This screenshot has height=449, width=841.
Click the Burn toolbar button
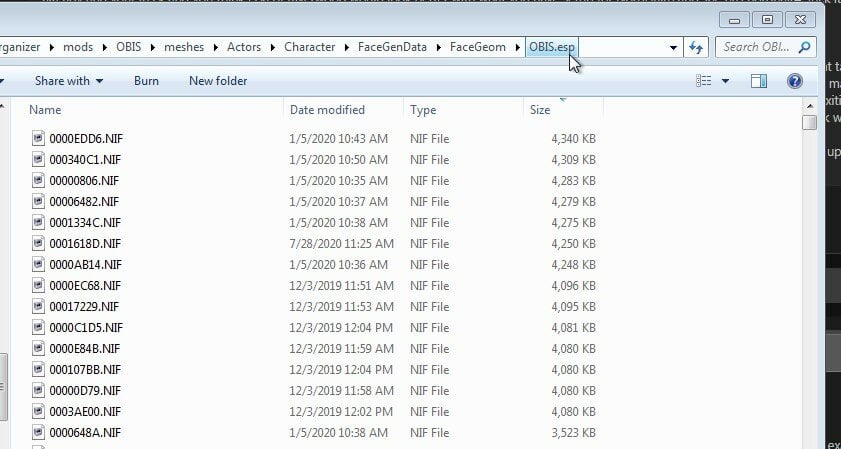(146, 81)
